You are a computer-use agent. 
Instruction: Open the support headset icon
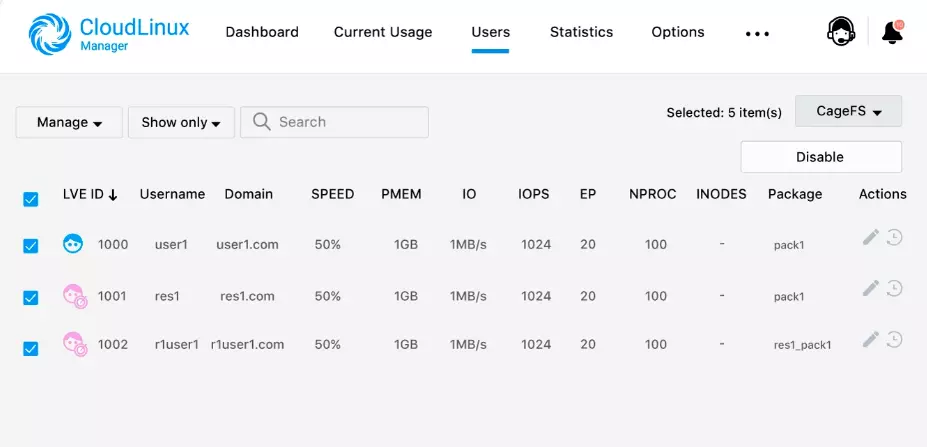(841, 32)
